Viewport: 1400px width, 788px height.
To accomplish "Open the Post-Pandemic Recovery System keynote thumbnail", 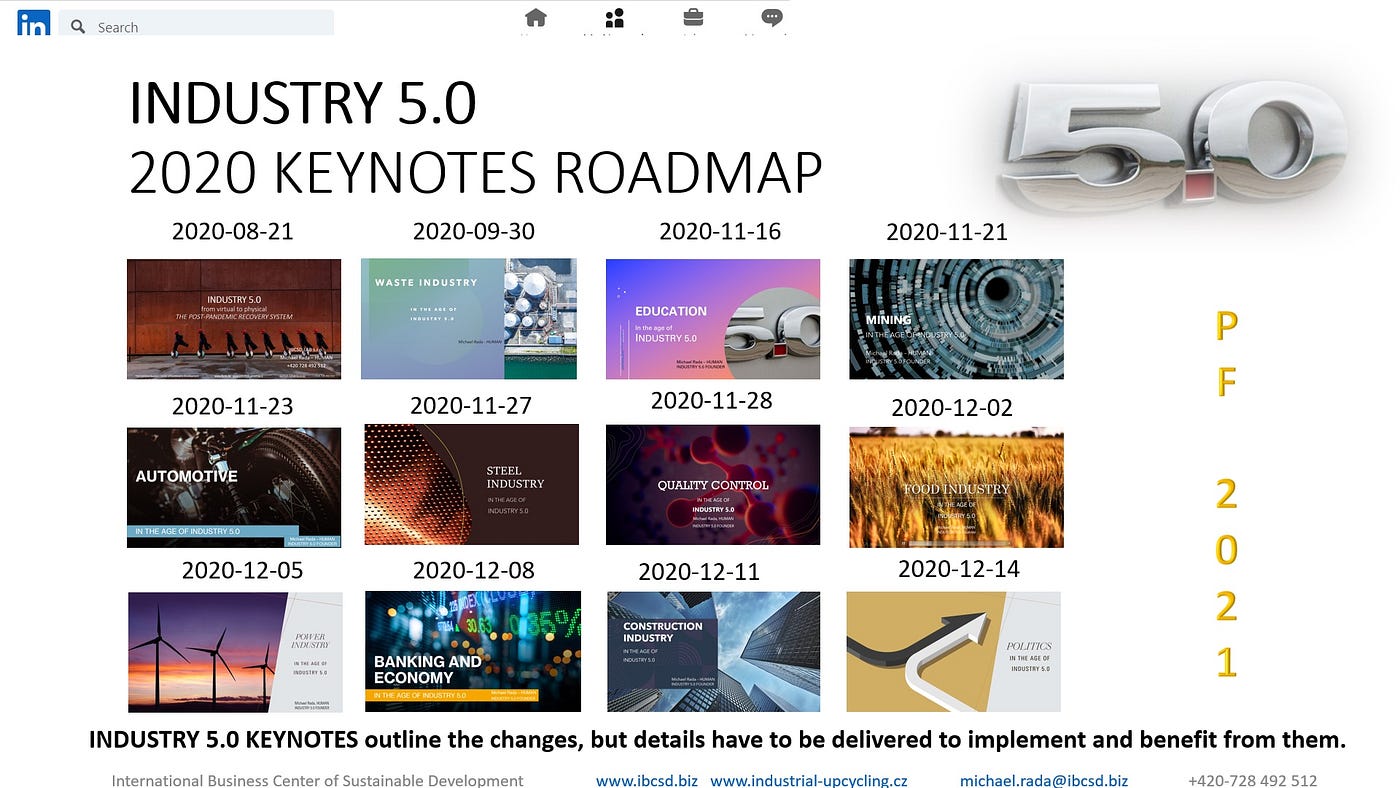I will click(x=234, y=319).
